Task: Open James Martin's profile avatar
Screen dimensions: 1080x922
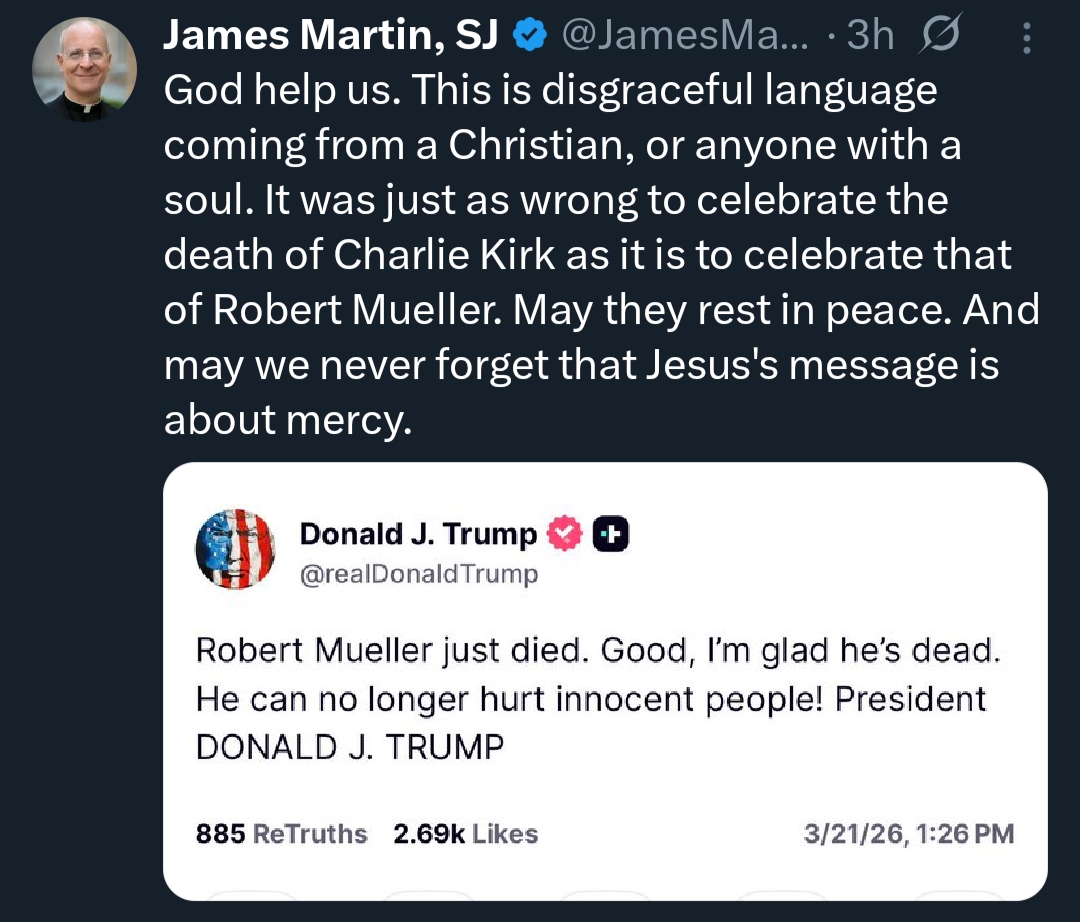Action: click(84, 70)
